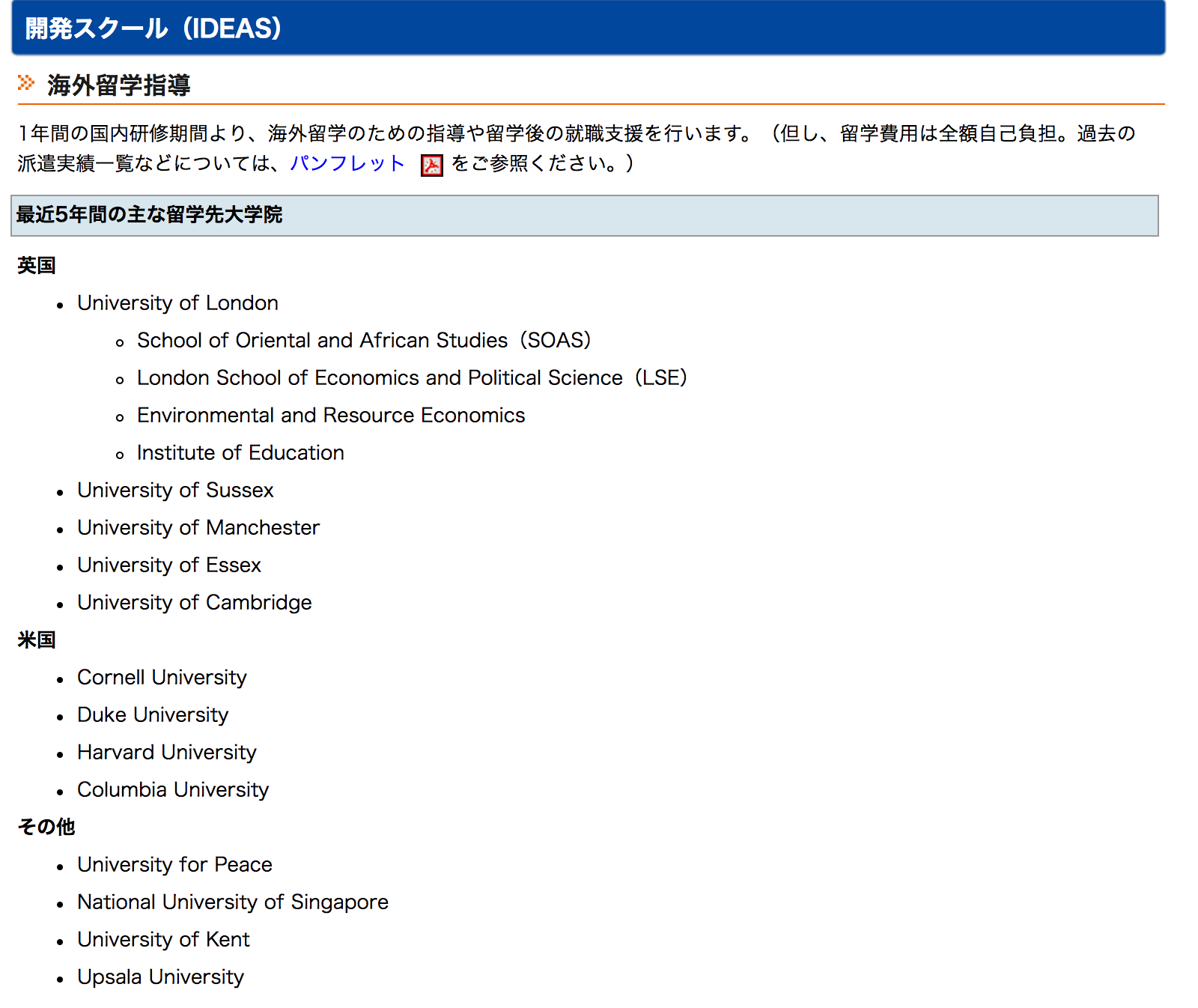Click University of Kent list entry
Image resolution: width=1198 pixels, height=1008 pixels.
(x=163, y=939)
